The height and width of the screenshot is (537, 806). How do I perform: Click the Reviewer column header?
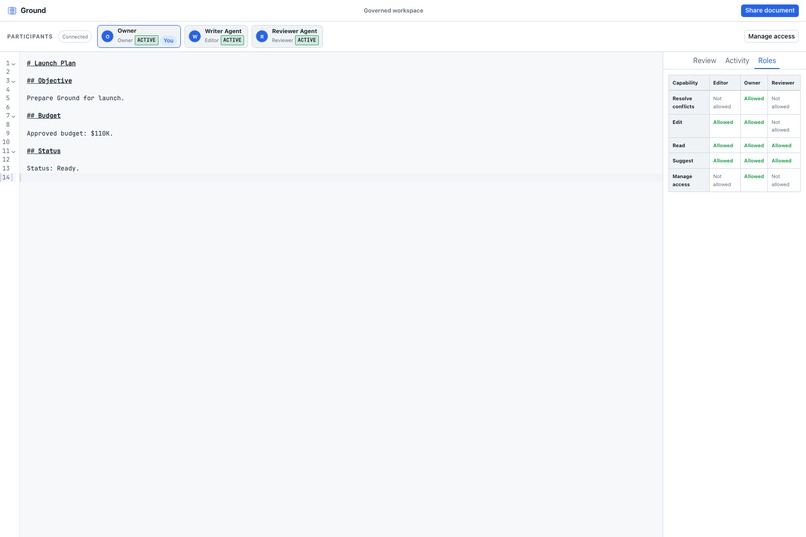point(783,83)
